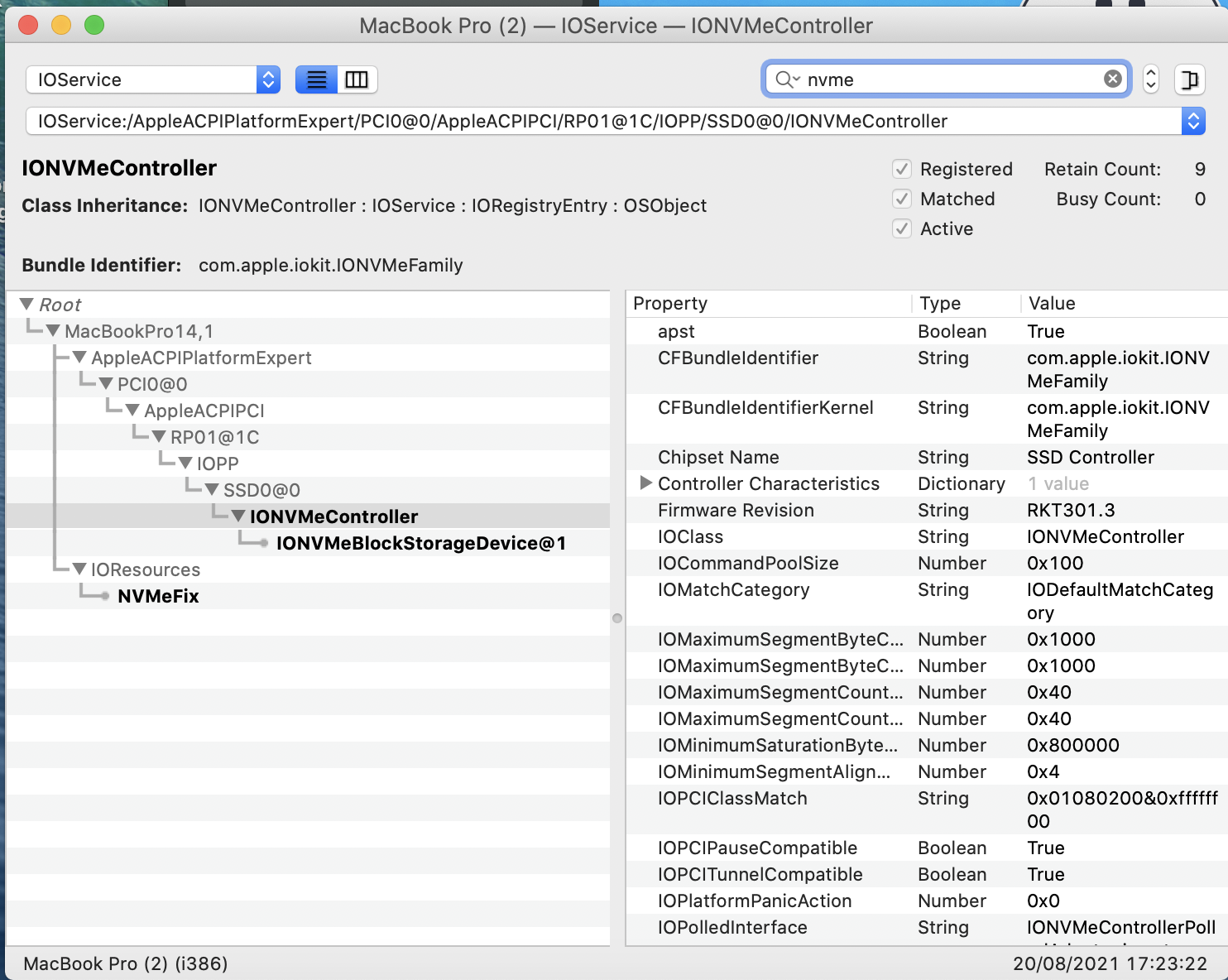Collapse the IOResources tree node

pos(79,569)
